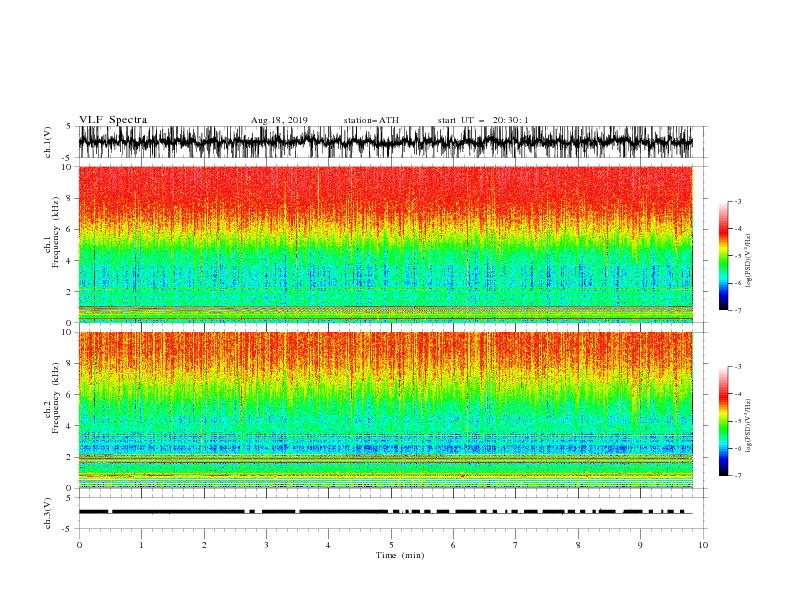Click the "station=ATH" header label

coord(371,120)
